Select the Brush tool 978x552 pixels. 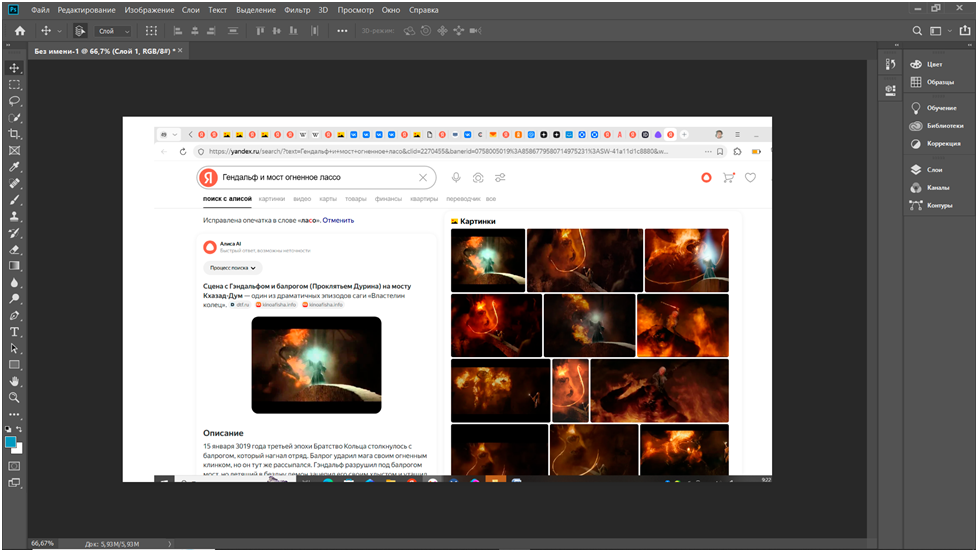(x=14, y=200)
